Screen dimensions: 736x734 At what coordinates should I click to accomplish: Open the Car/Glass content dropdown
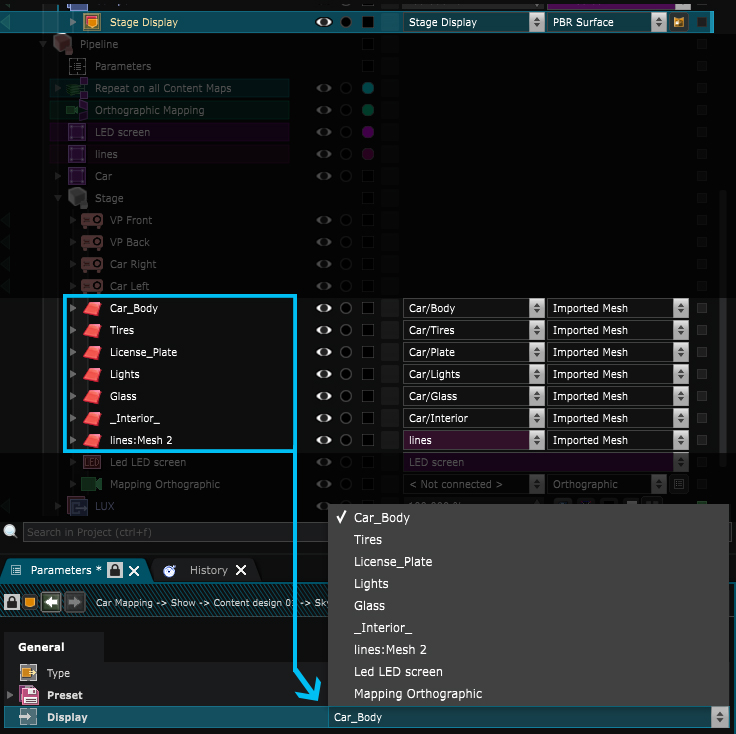tap(474, 397)
